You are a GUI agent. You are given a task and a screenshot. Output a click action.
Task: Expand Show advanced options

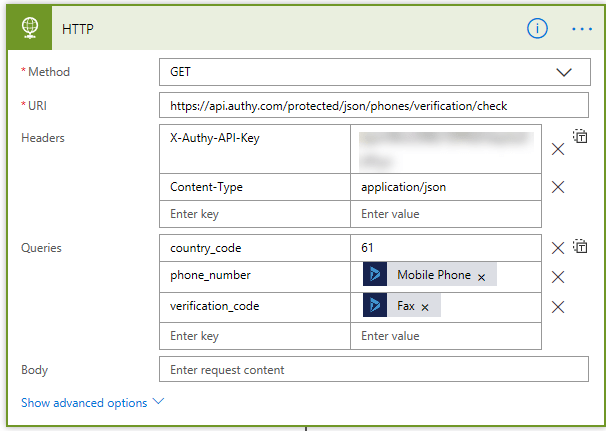click(x=92, y=403)
